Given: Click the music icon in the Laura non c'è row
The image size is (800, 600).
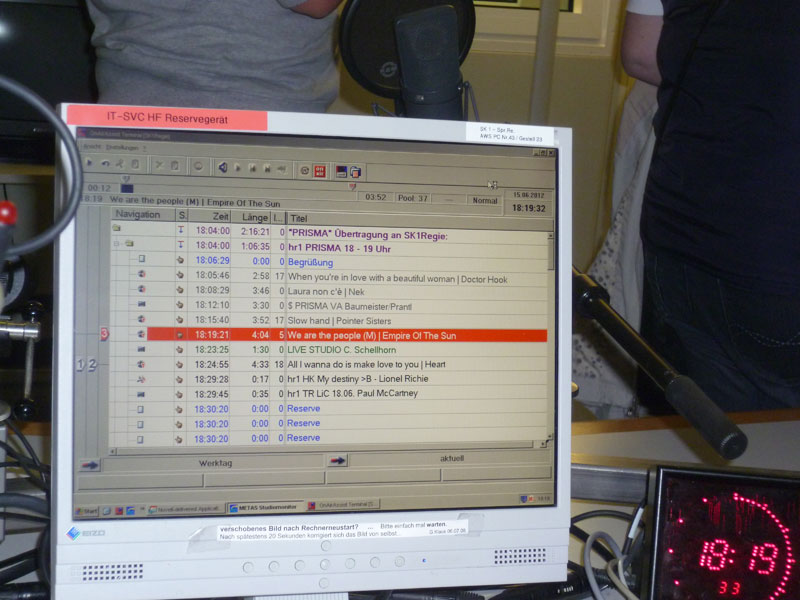Looking at the screenshot, I should (x=141, y=289).
